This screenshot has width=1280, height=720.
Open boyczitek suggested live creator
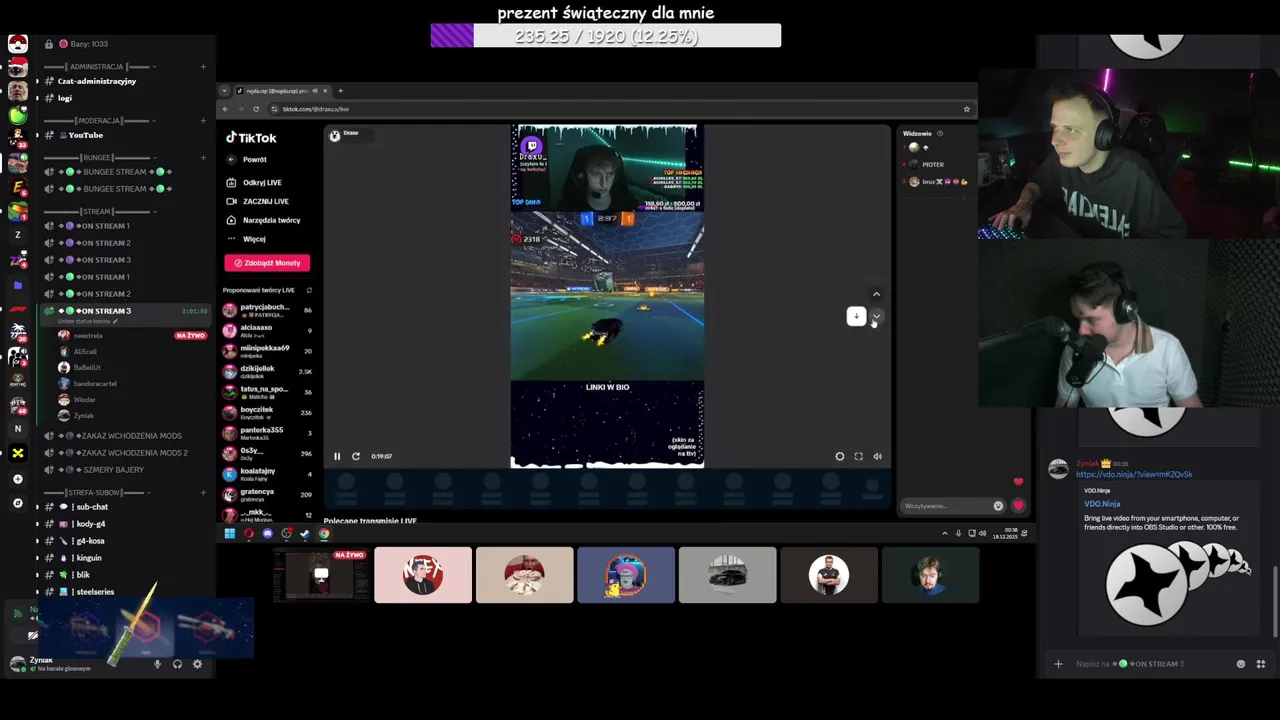click(267, 412)
